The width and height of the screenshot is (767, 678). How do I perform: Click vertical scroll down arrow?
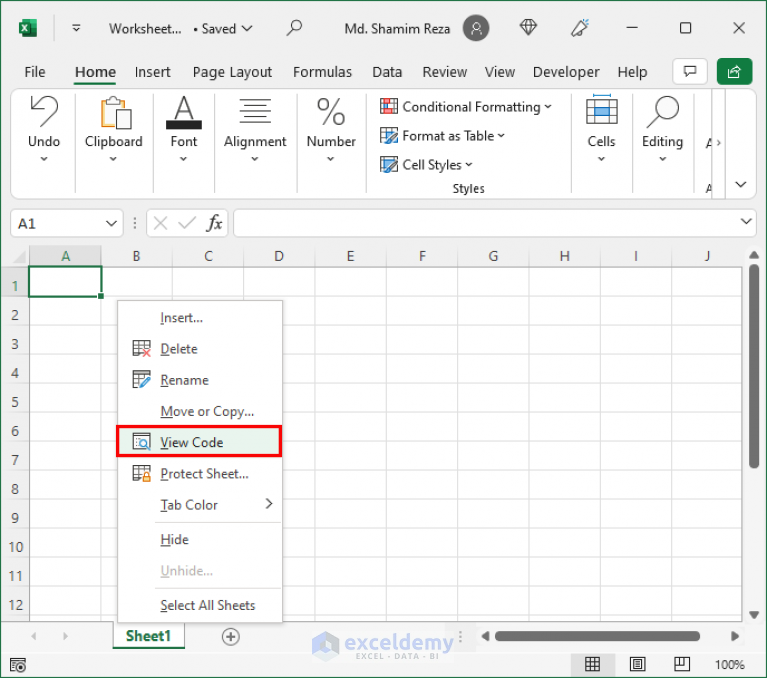[754, 614]
